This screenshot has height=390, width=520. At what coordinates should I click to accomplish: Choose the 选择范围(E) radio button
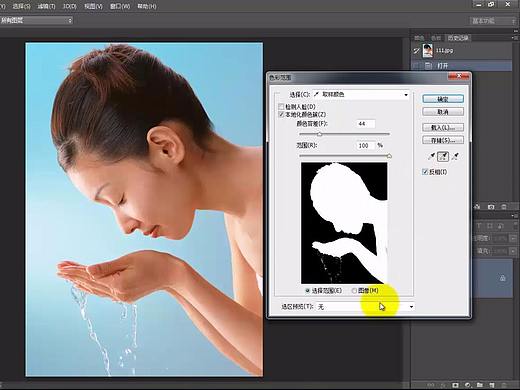point(307,291)
